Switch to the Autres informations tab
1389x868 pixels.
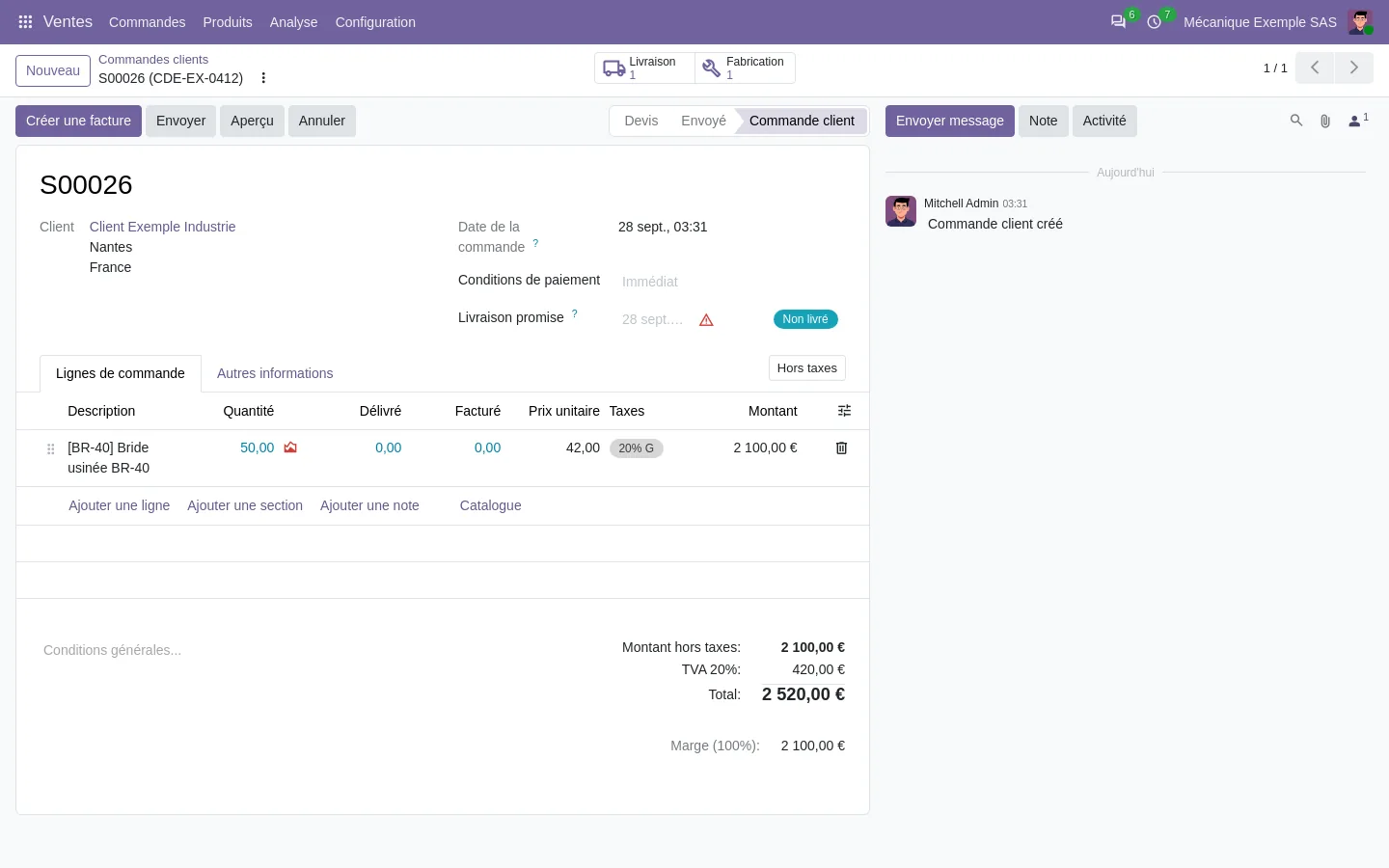pos(275,373)
